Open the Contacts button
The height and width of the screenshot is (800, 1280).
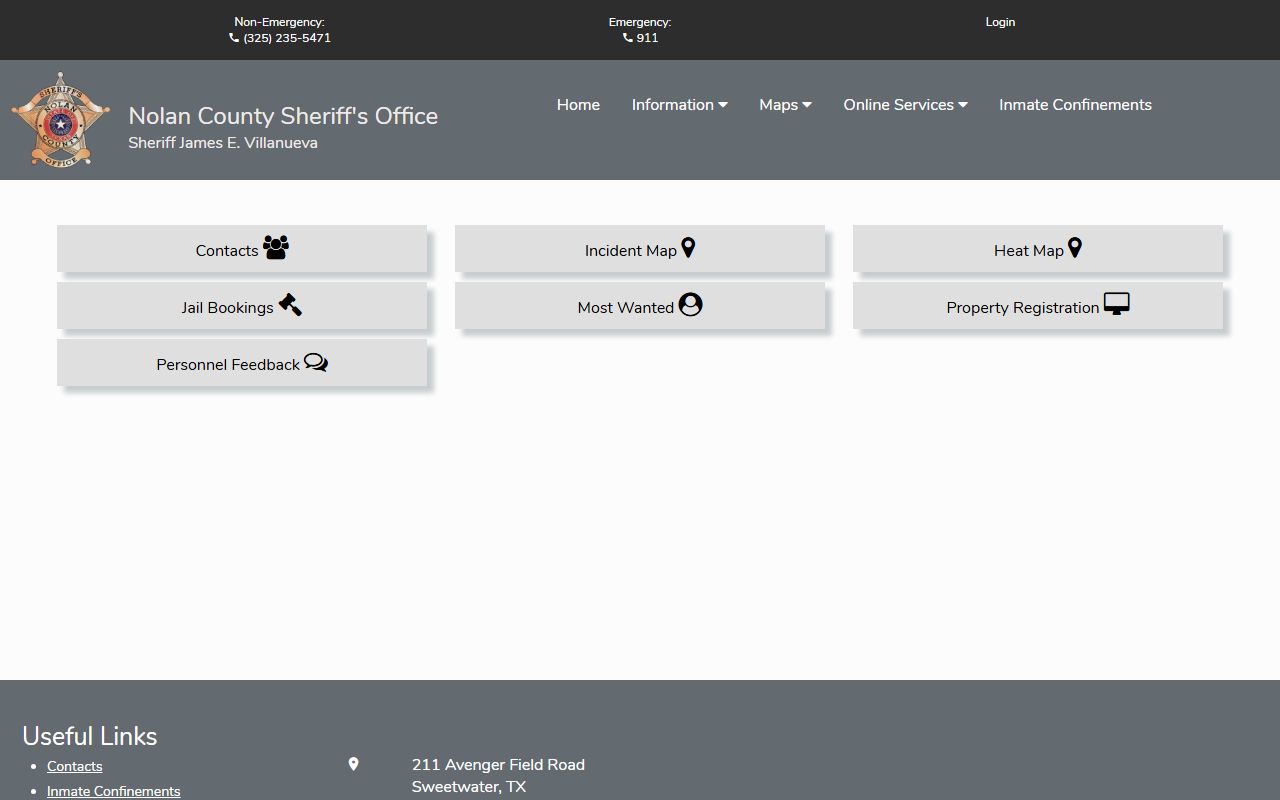(x=242, y=249)
